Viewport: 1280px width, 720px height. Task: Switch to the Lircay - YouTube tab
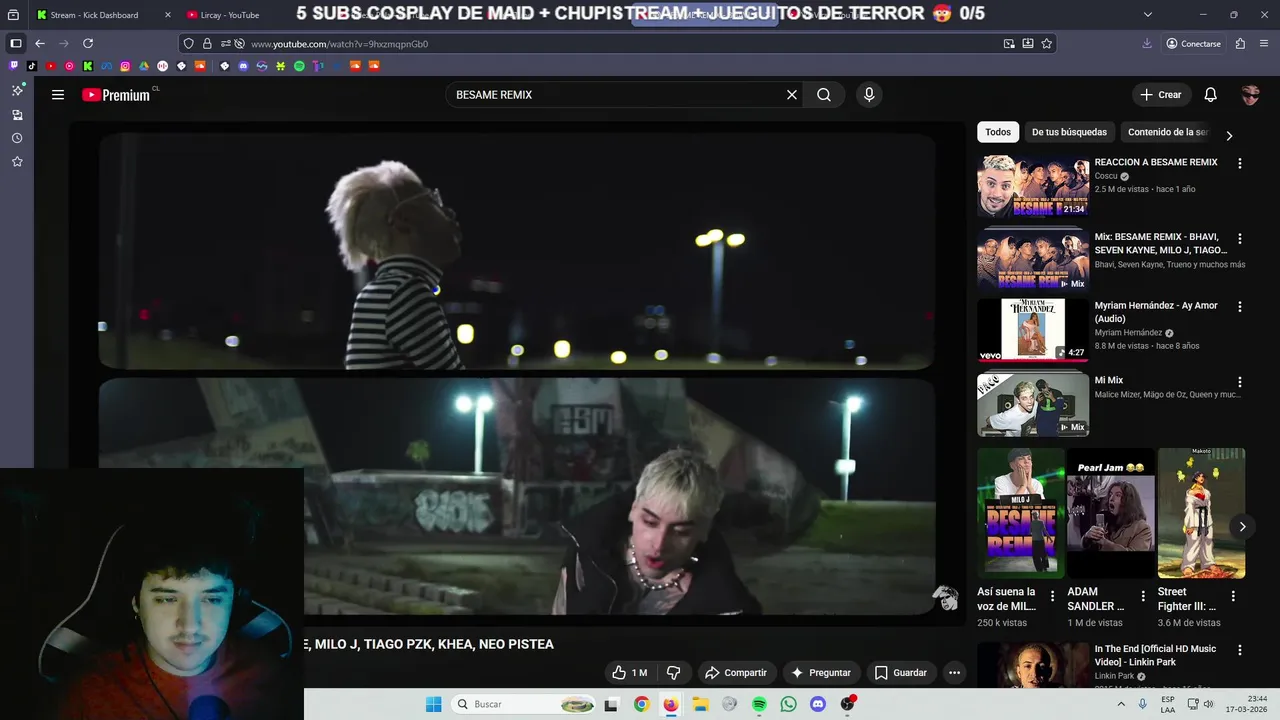(x=228, y=15)
